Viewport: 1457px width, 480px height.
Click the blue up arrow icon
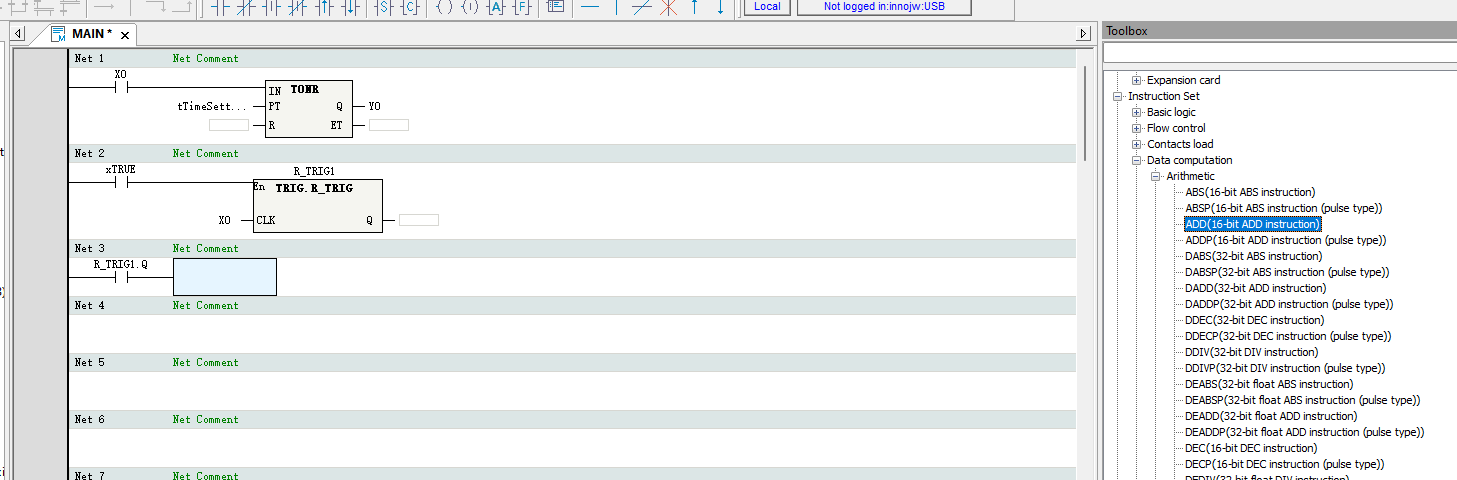[694, 6]
